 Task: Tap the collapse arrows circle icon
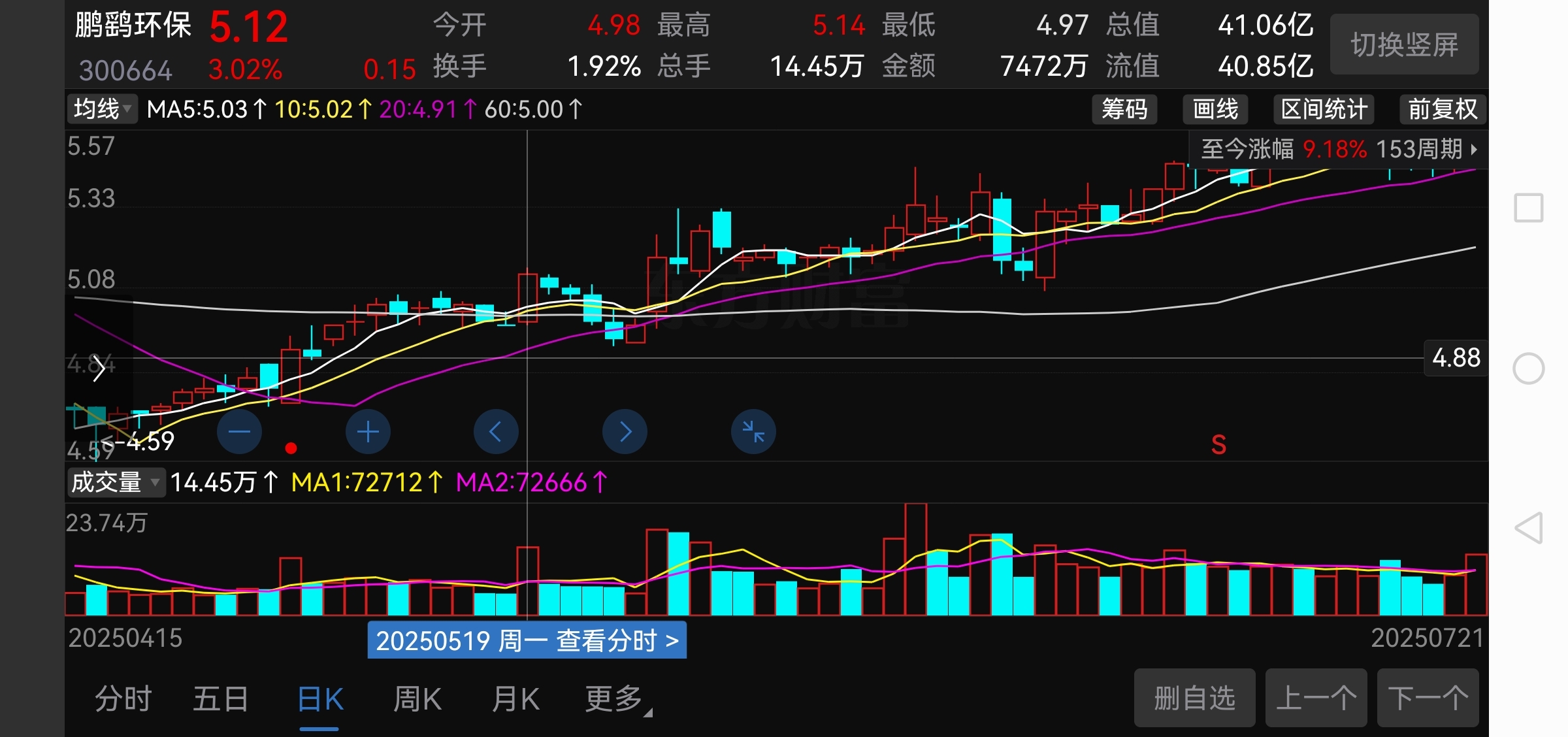753,432
